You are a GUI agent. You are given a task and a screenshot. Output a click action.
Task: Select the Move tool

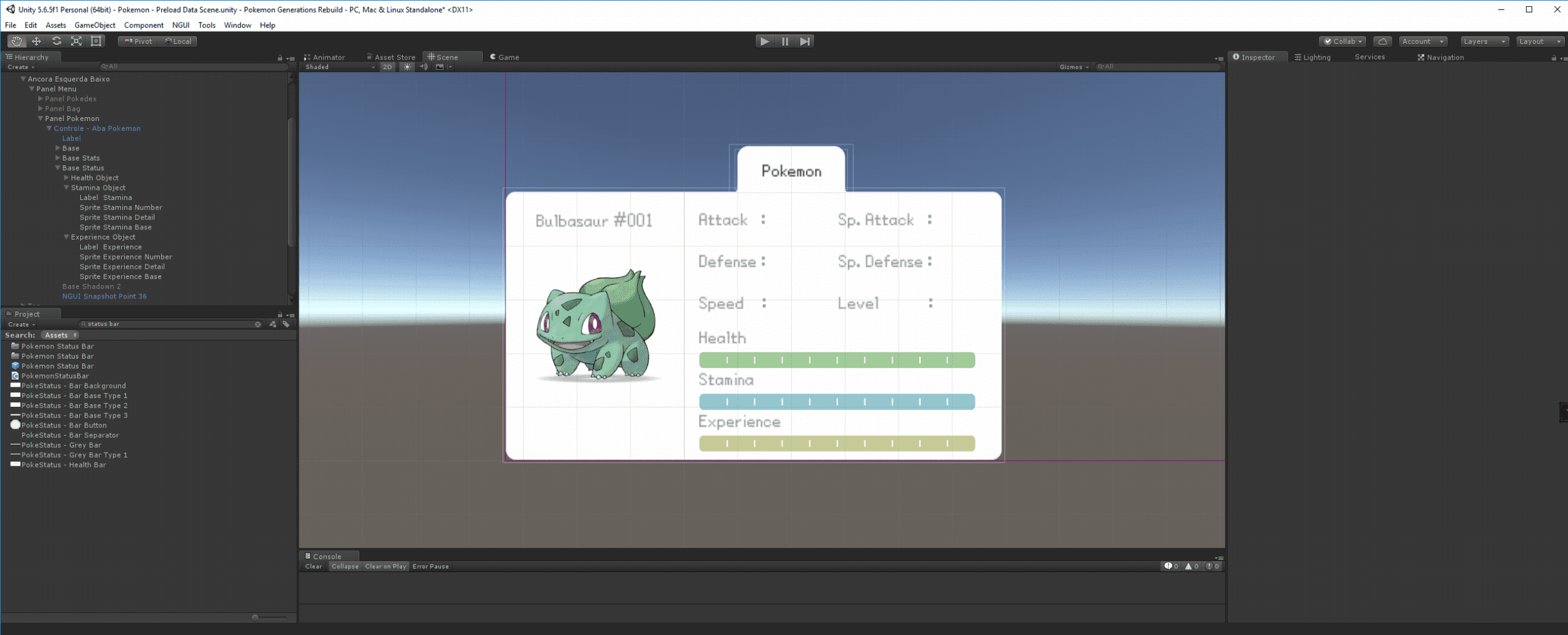36,41
